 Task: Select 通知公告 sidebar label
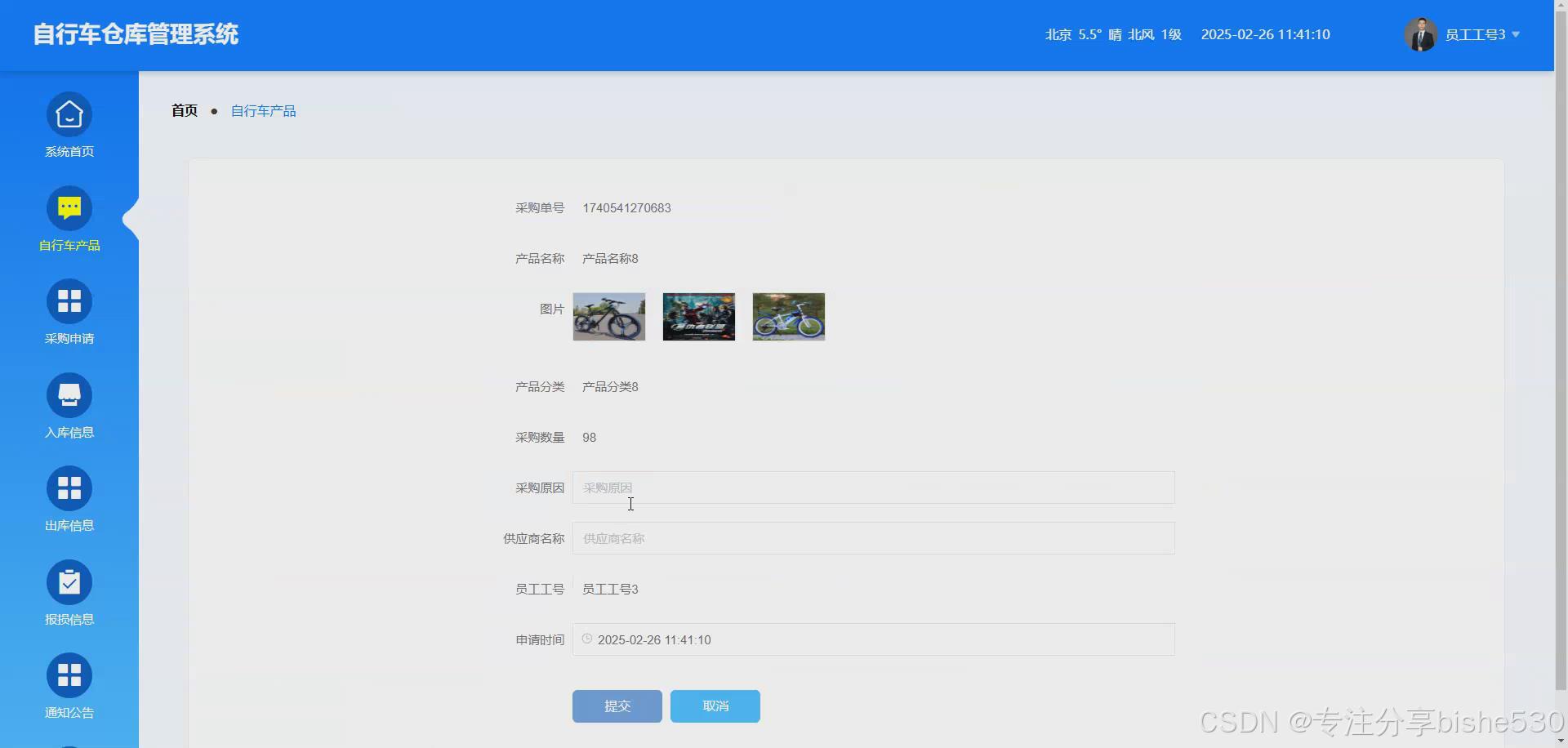[x=69, y=713]
